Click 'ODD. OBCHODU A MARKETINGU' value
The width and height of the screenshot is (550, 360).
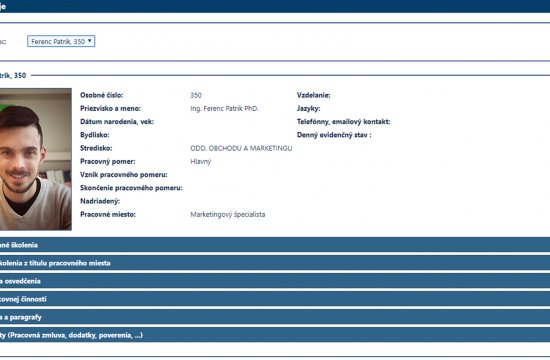[x=241, y=148]
